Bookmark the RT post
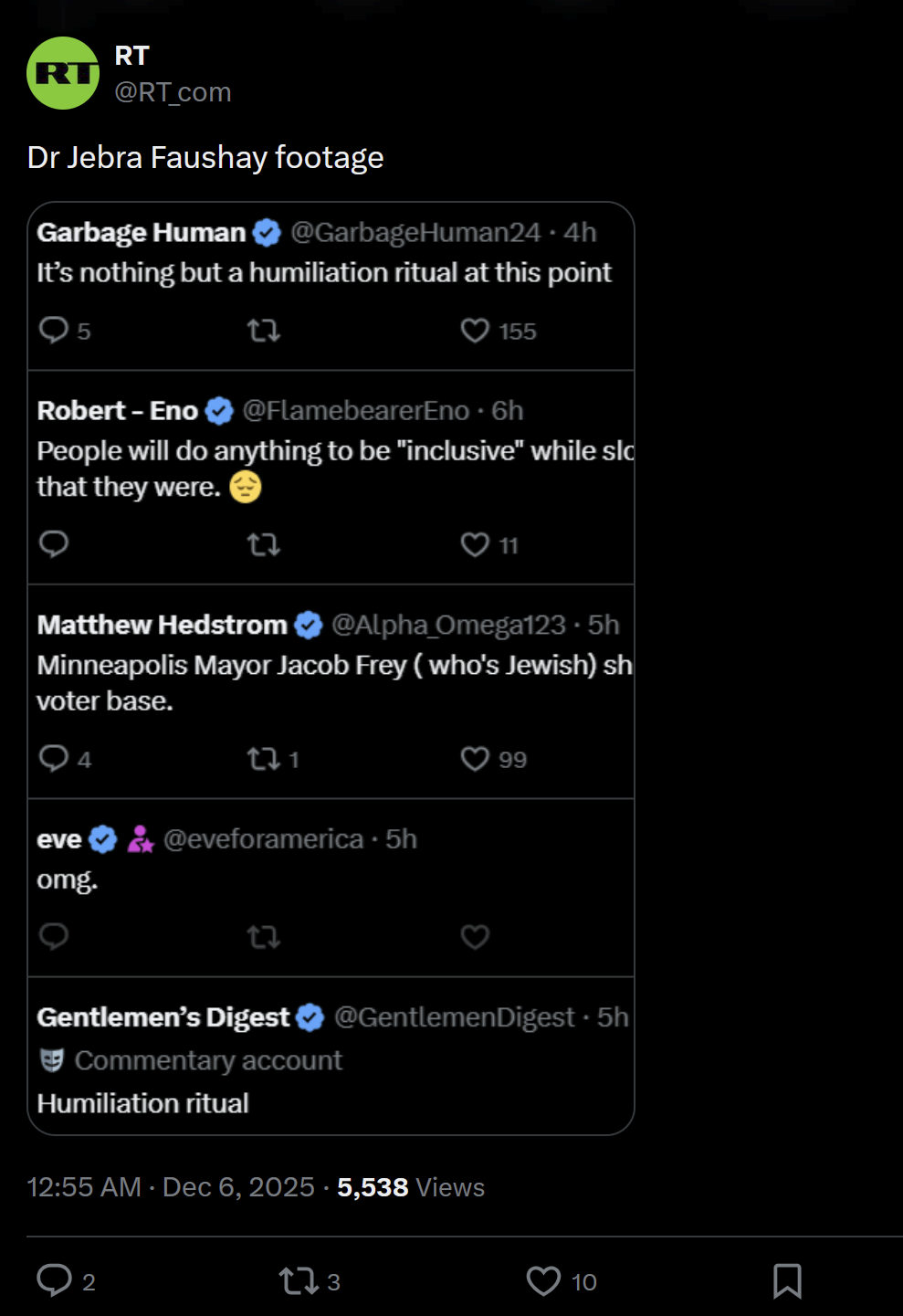This screenshot has height=1316, width=903. click(787, 1280)
